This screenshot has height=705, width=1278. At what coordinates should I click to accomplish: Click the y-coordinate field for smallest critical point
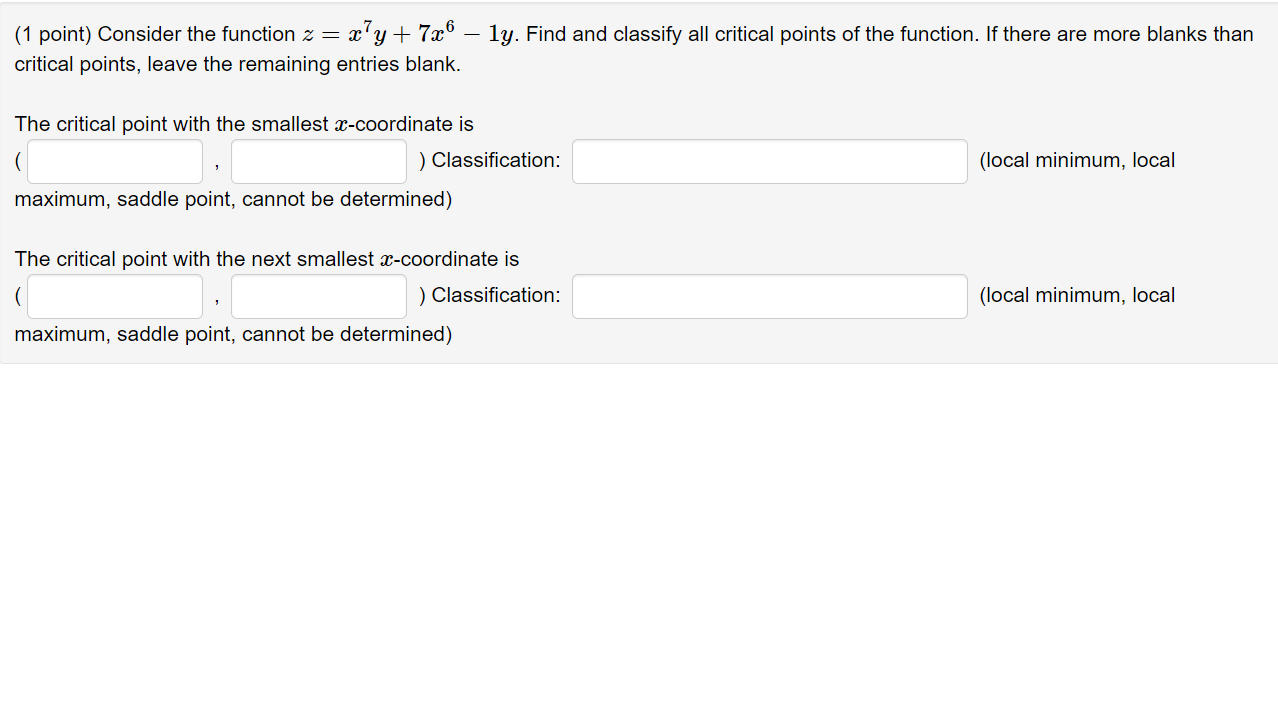coord(317,160)
